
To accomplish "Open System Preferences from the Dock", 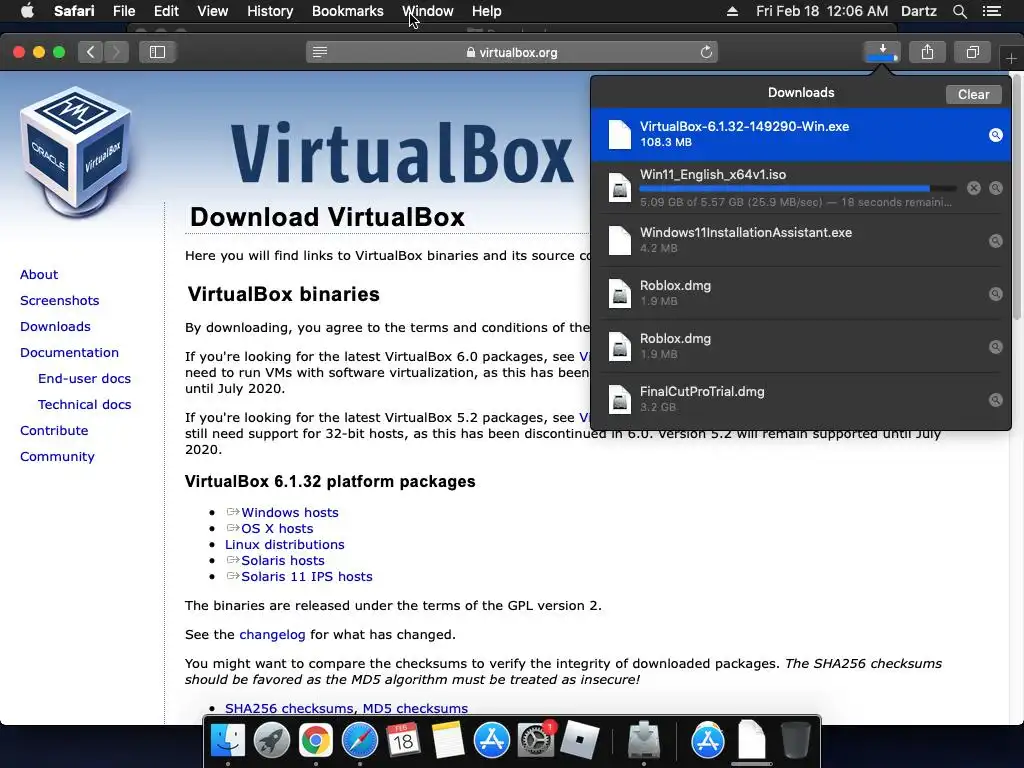I will point(536,741).
